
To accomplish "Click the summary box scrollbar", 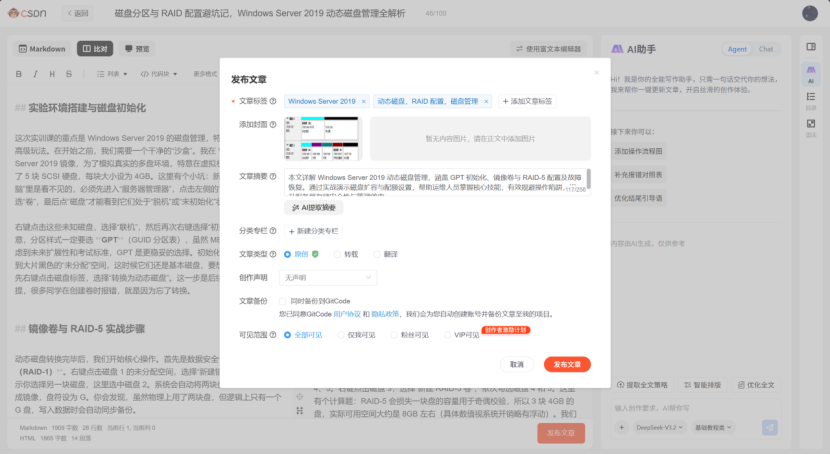I will click(588, 179).
